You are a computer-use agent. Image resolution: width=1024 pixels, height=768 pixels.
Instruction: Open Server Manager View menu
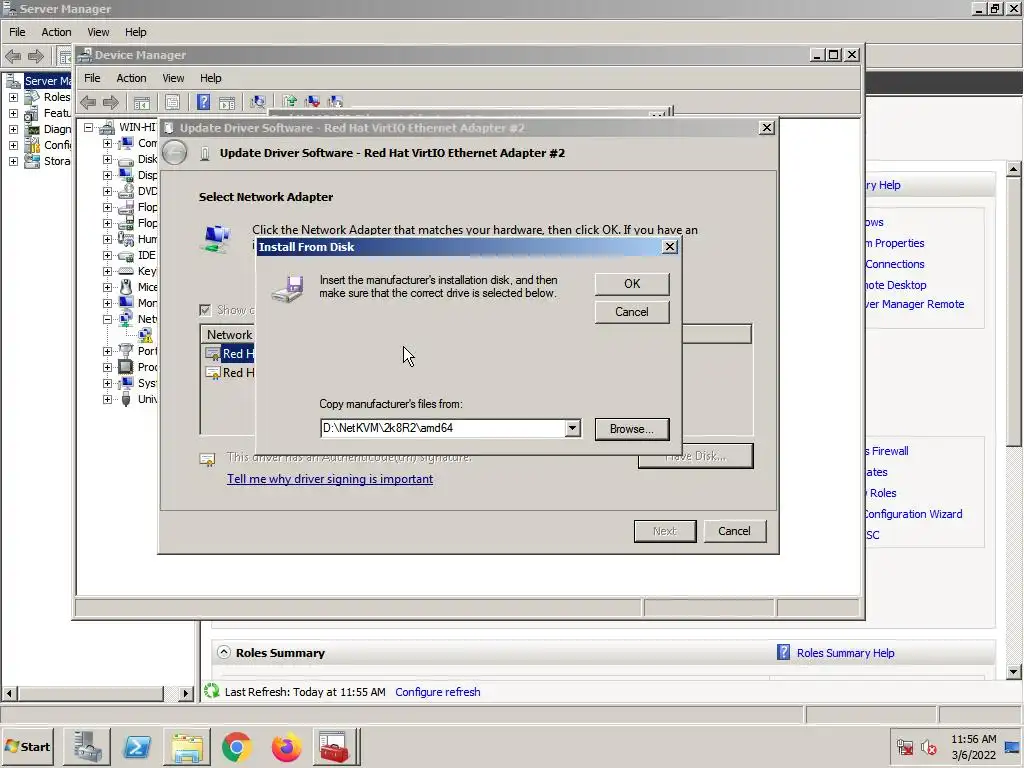pos(98,32)
